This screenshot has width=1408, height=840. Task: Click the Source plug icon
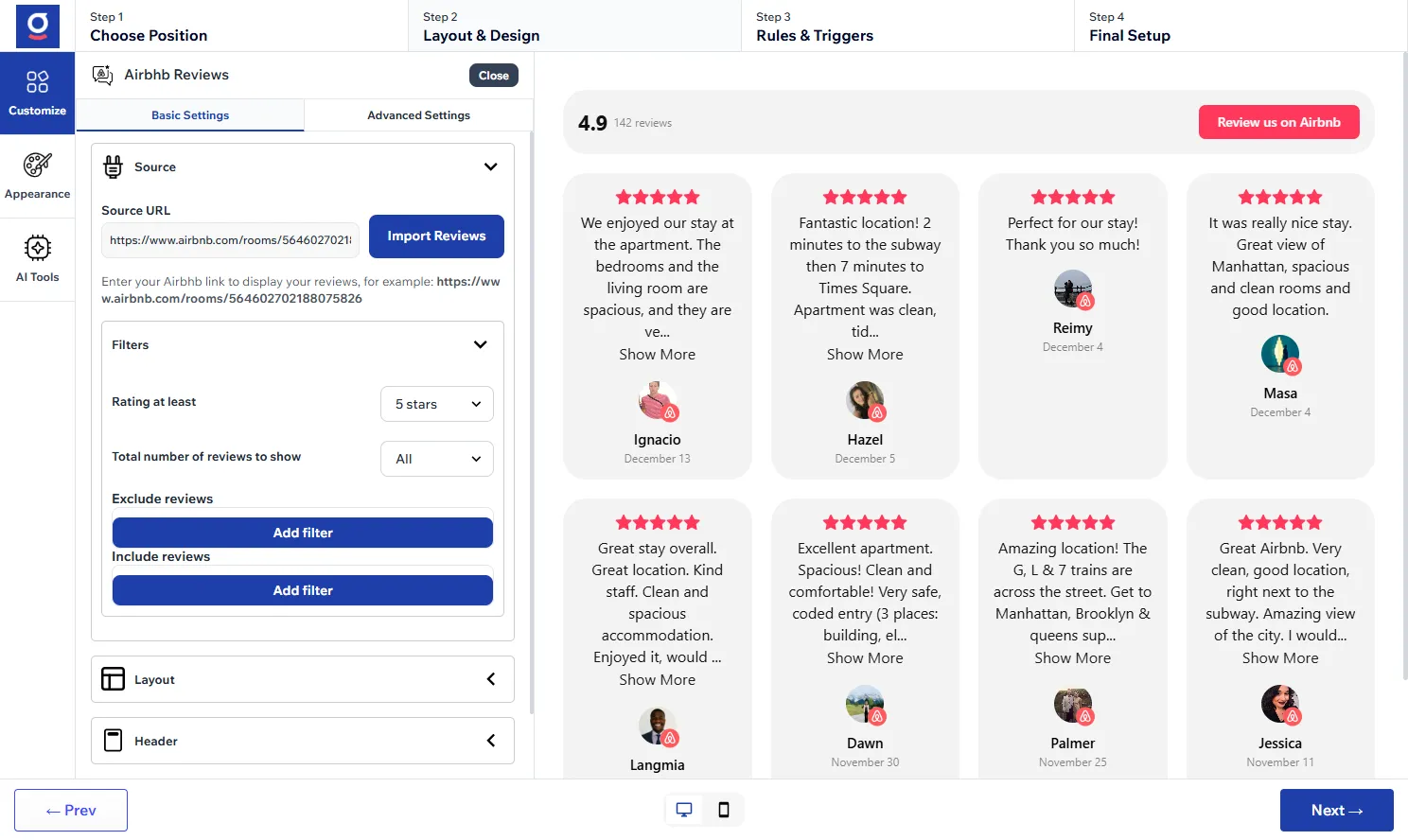tap(114, 166)
